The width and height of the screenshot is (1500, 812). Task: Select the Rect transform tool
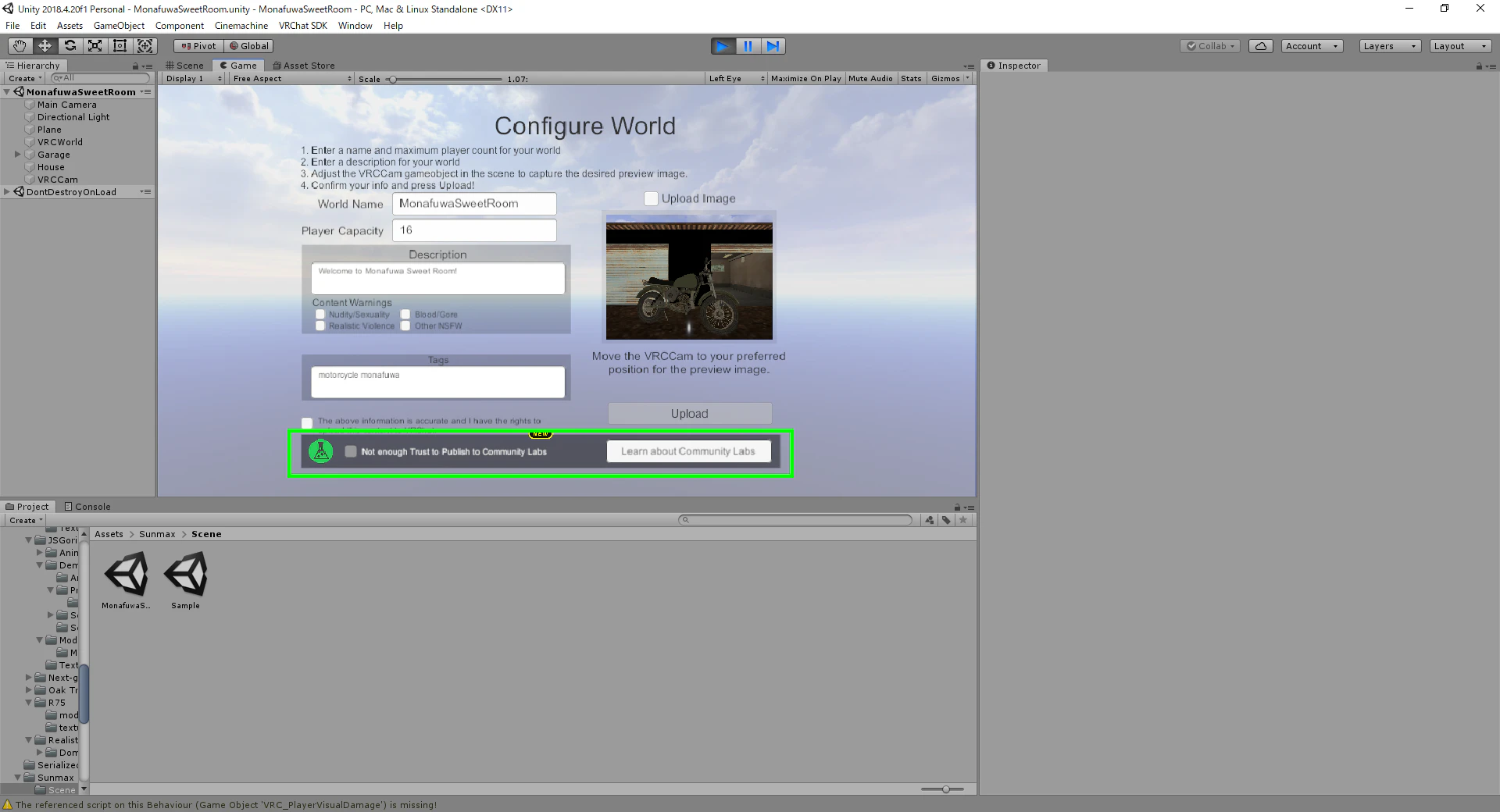pyautogui.click(x=120, y=46)
